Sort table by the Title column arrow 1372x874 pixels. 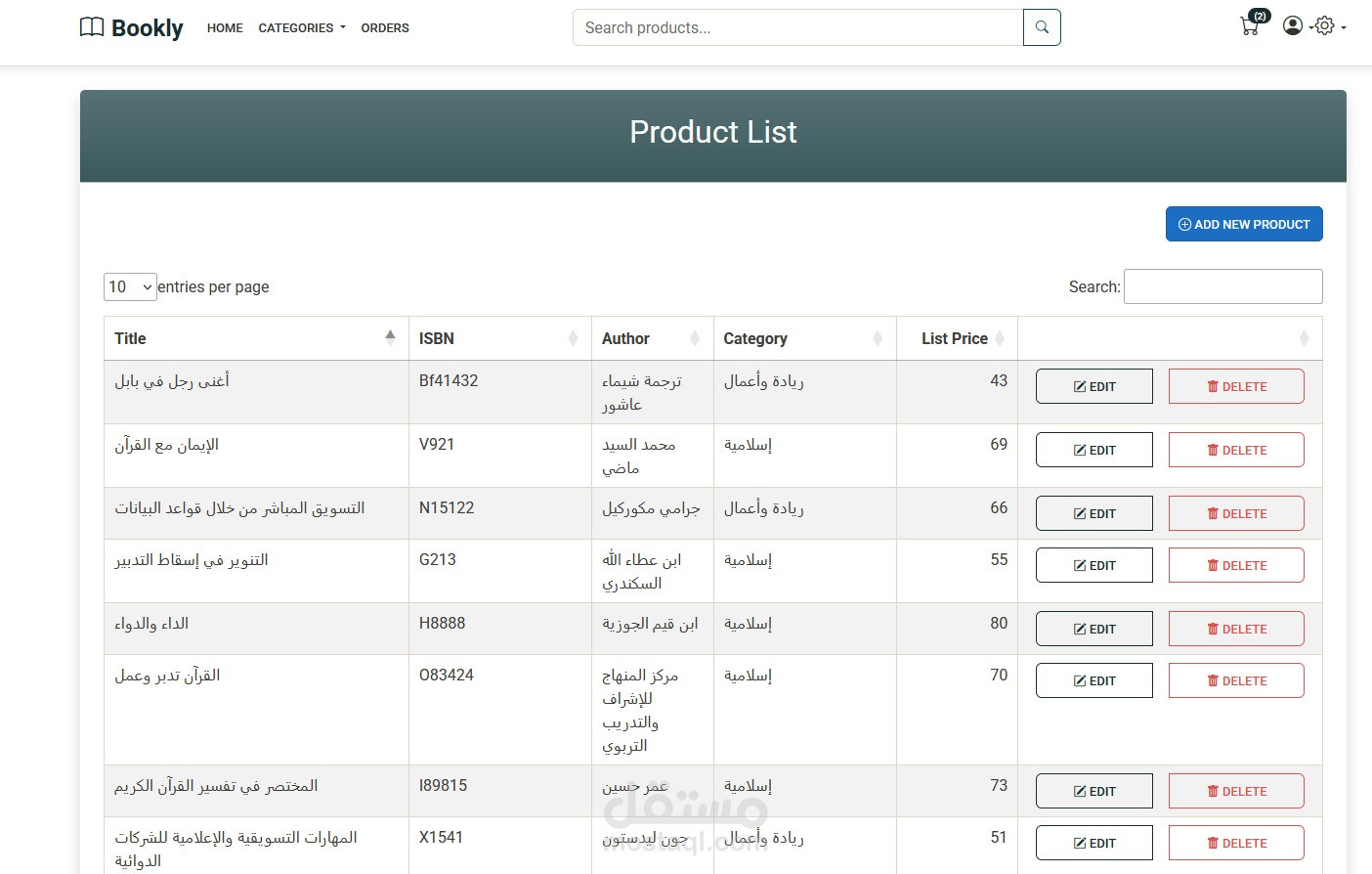tap(390, 338)
